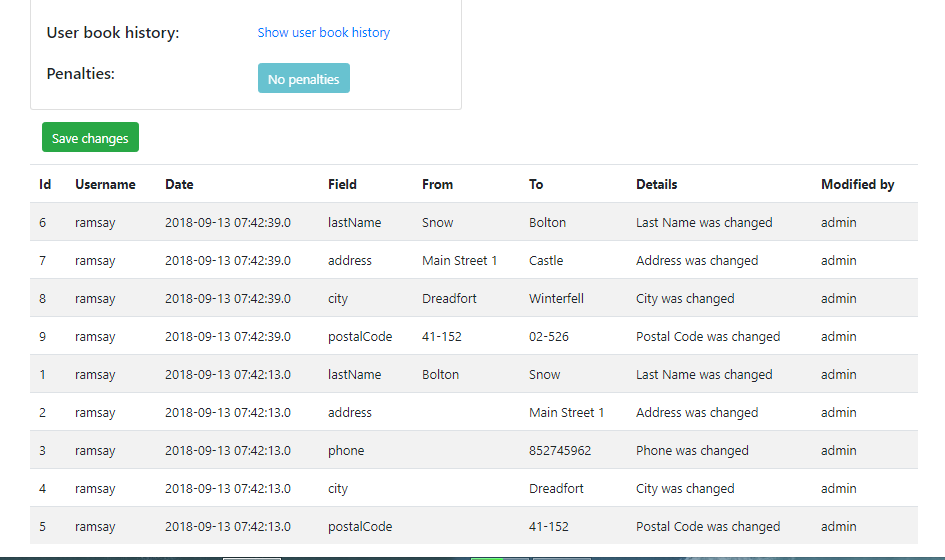Click the Username column header

coord(105,185)
